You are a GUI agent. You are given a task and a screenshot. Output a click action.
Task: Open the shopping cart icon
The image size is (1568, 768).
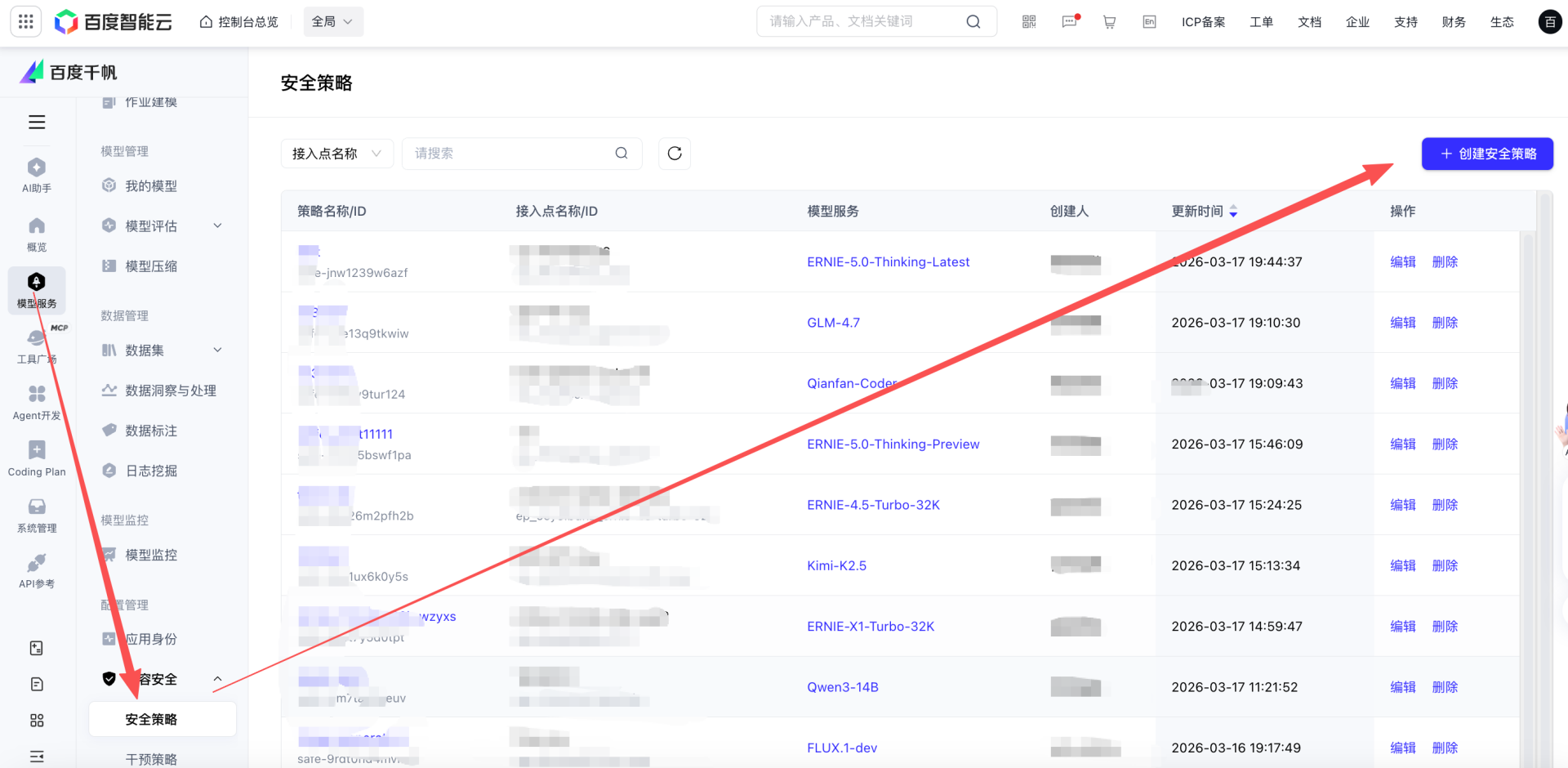1109,22
